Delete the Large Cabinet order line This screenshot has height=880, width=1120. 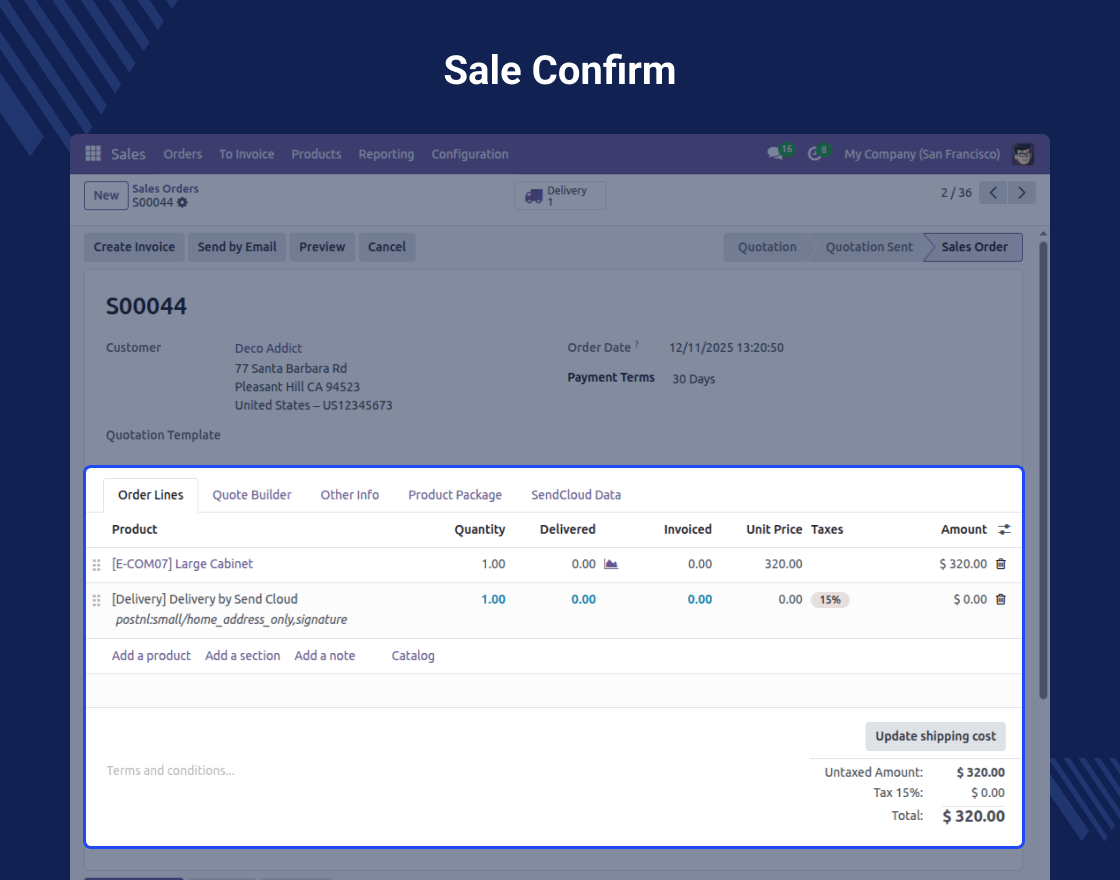(x=1001, y=564)
